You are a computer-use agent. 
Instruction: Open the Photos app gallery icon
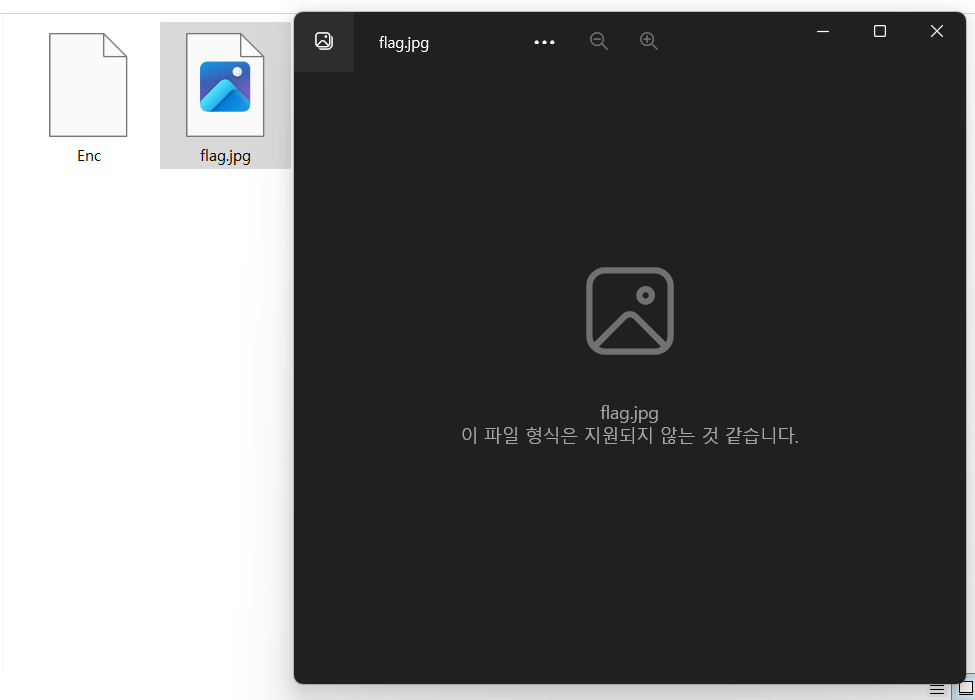[324, 41]
